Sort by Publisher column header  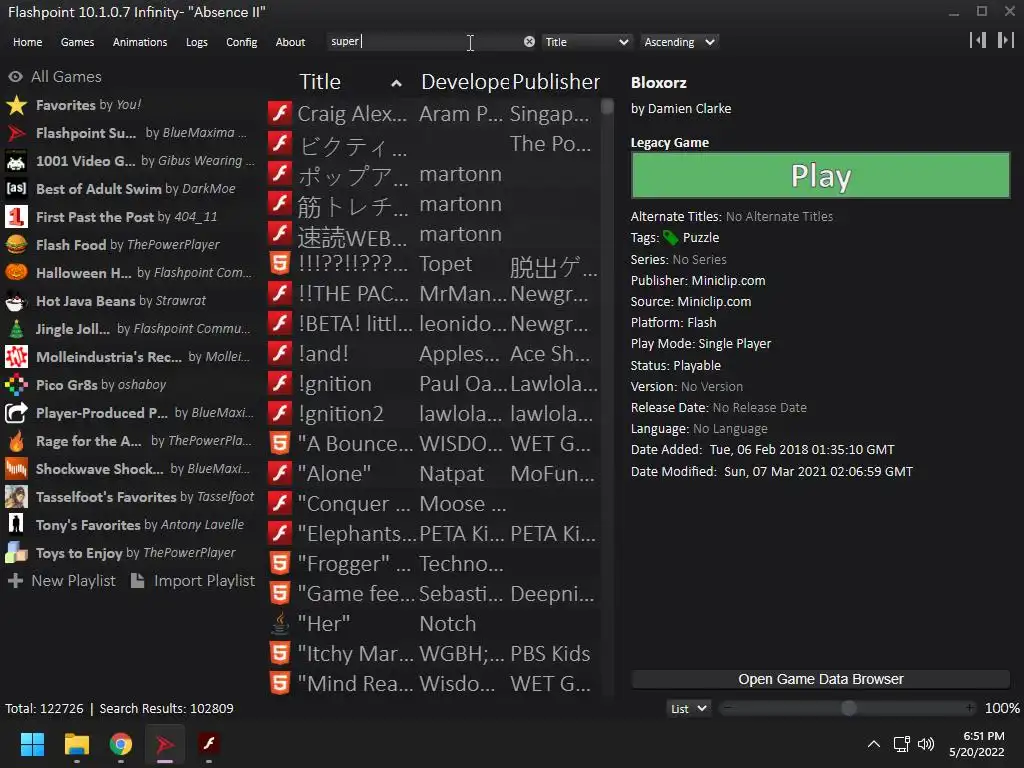point(556,82)
